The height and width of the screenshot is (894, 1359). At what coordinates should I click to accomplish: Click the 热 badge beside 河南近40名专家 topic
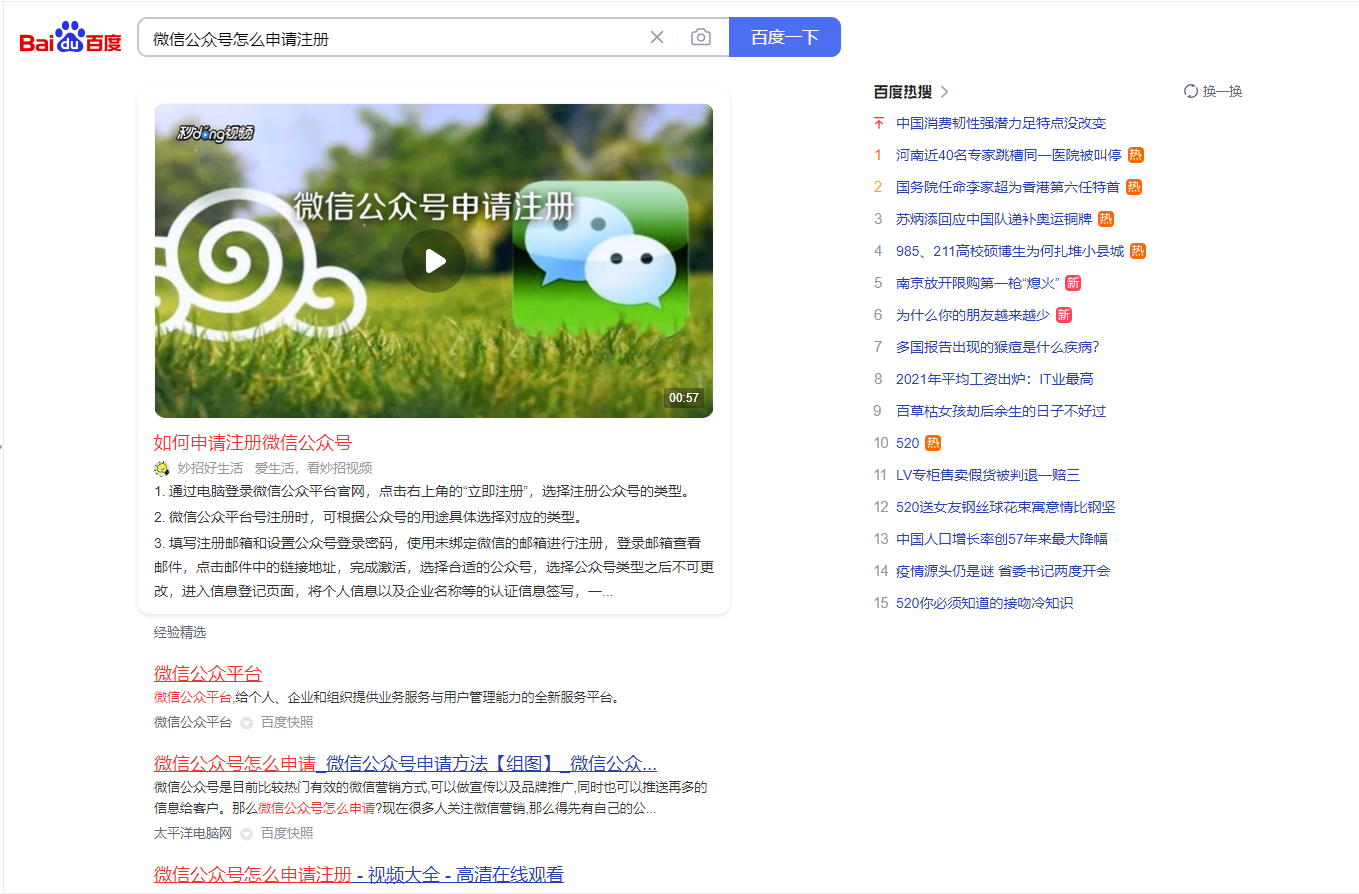1136,155
